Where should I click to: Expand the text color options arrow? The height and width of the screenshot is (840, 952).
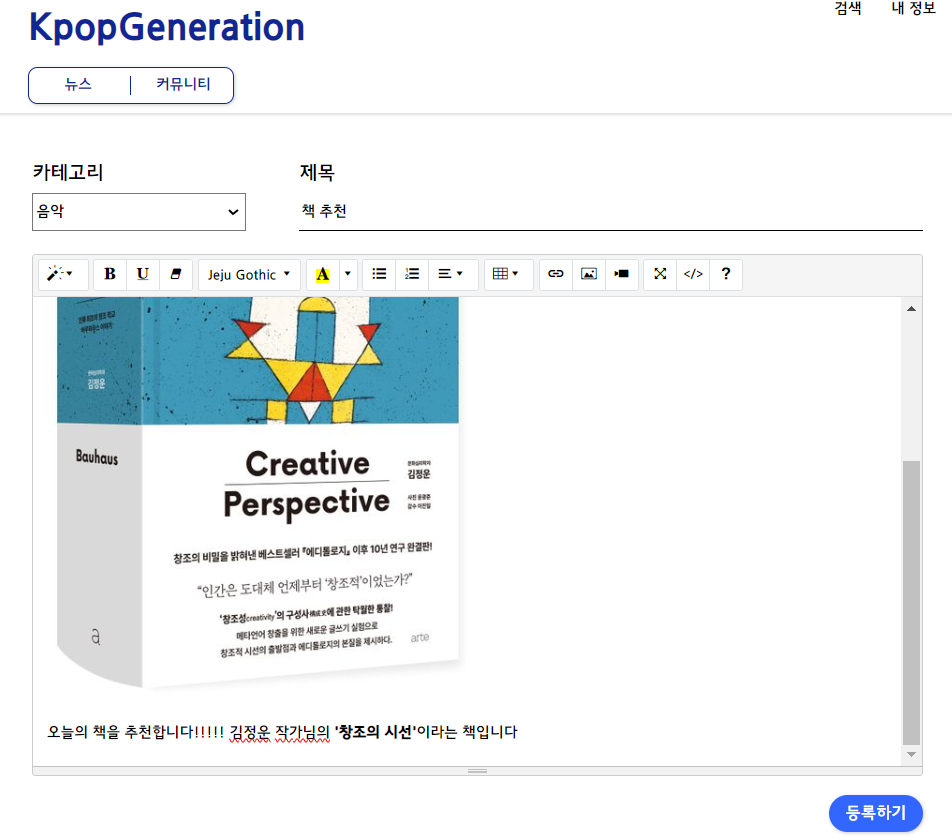(x=348, y=274)
